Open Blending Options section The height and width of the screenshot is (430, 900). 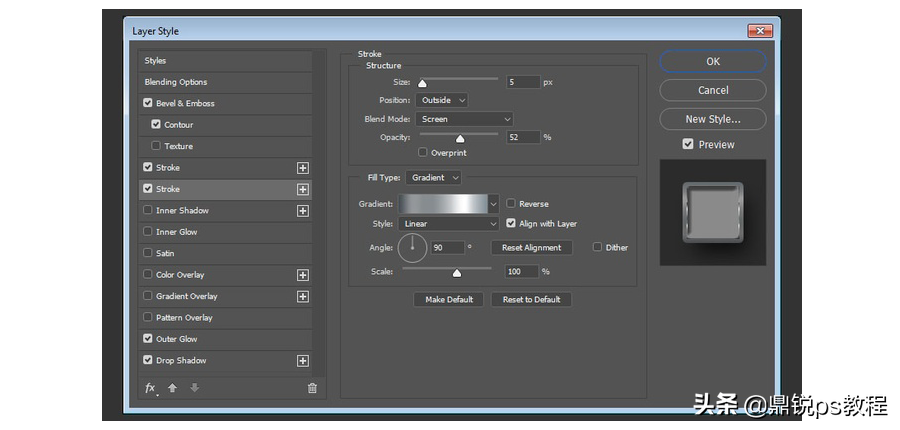point(226,82)
